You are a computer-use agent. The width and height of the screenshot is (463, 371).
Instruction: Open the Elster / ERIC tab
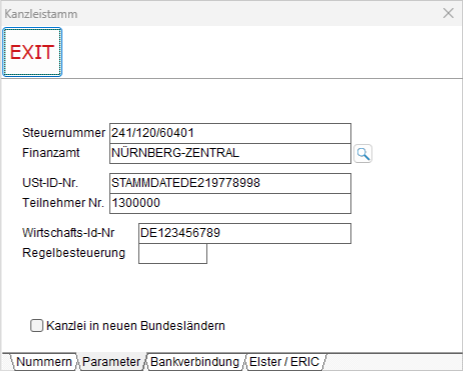click(284, 362)
